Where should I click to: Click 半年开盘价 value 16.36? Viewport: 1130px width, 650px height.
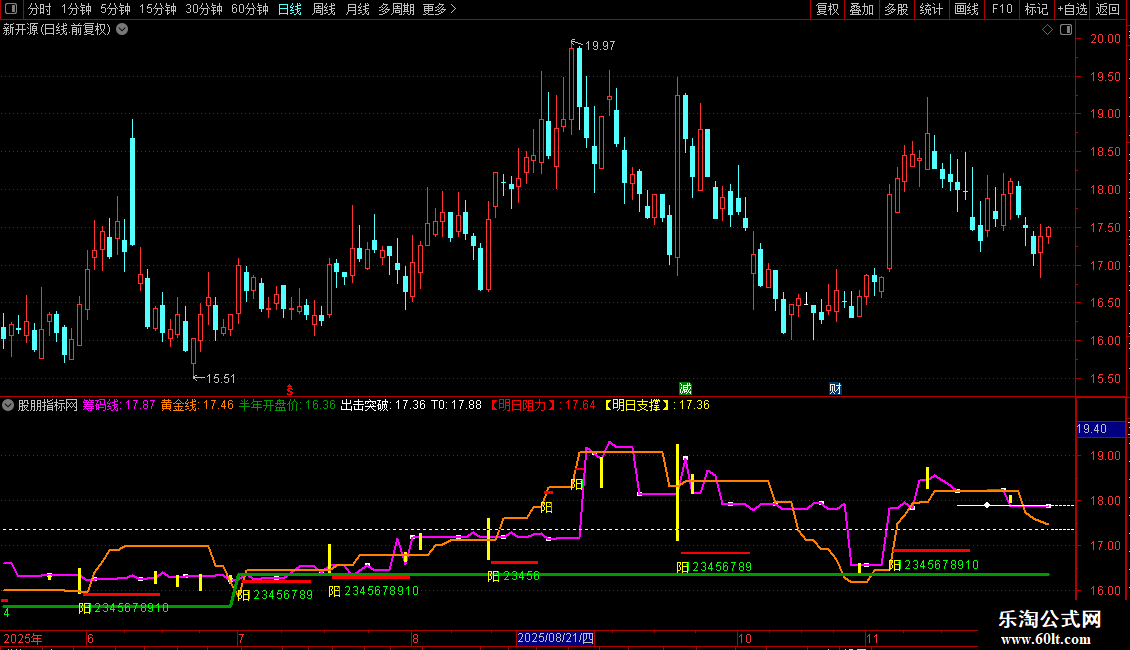pyautogui.click(x=320, y=405)
